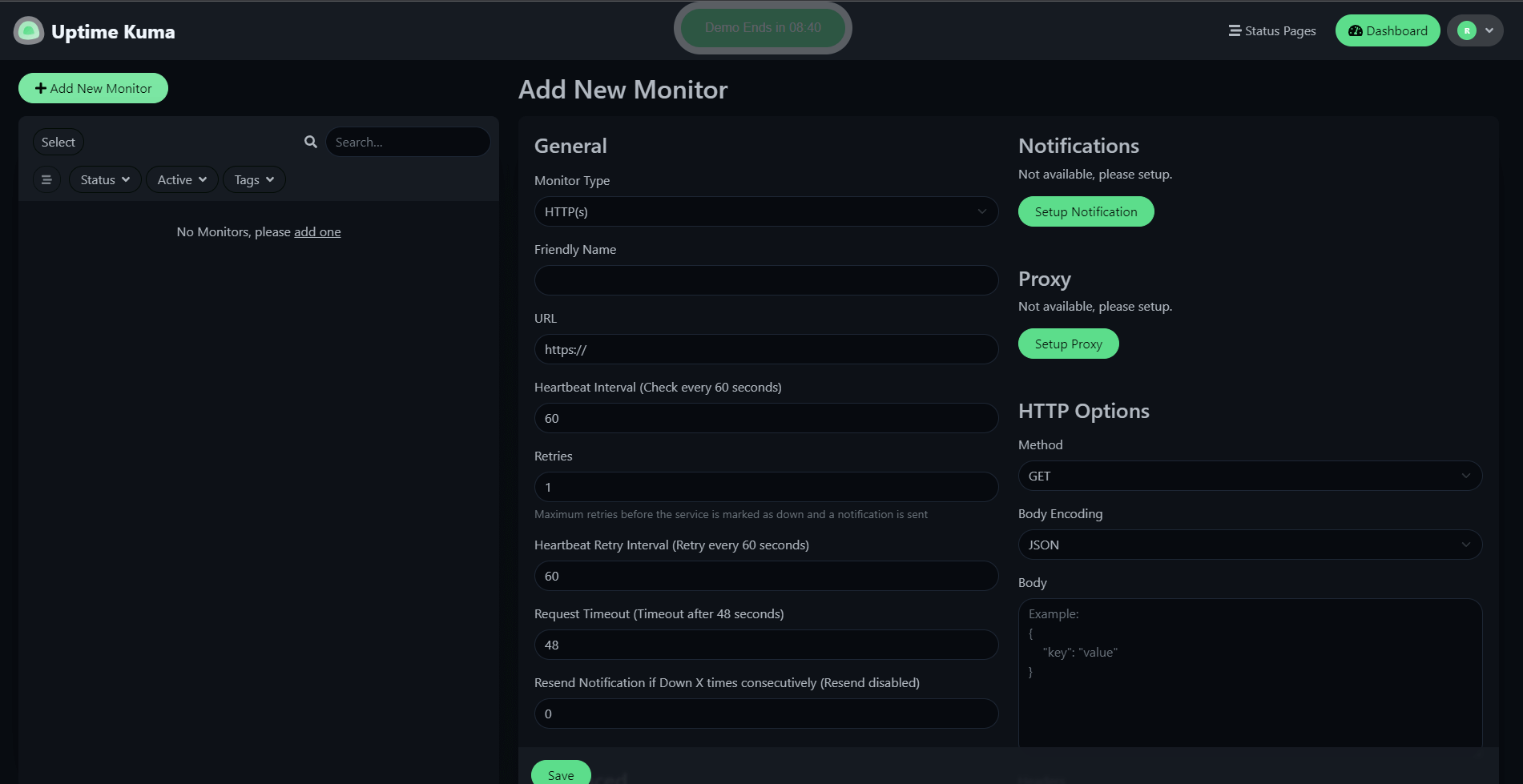The width and height of the screenshot is (1523, 784).
Task: Follow the 'add one' link
Action: [x=317, y=231]
